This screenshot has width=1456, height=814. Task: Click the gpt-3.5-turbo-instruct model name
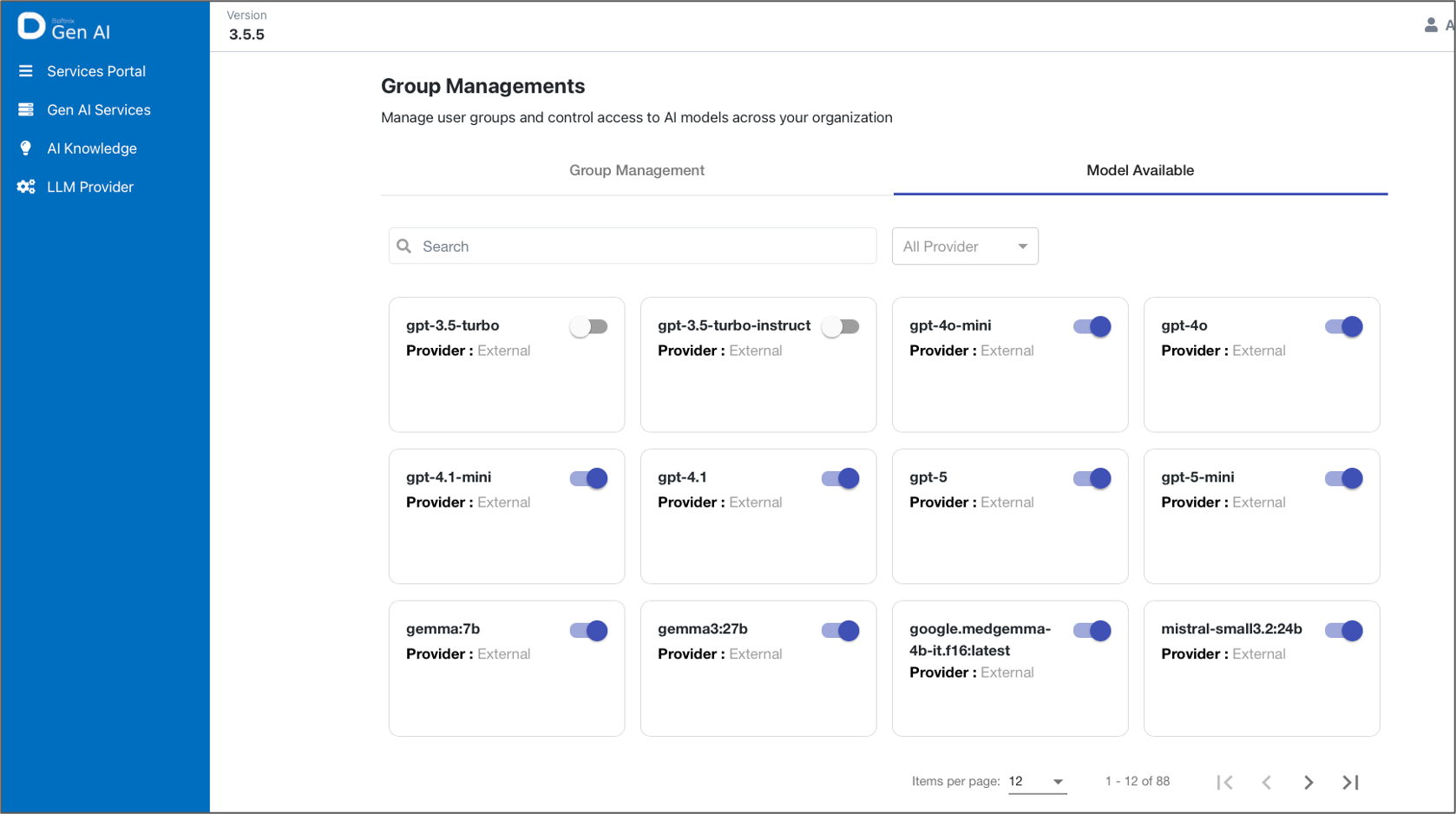pyautogui.click(x=734, y=325)
